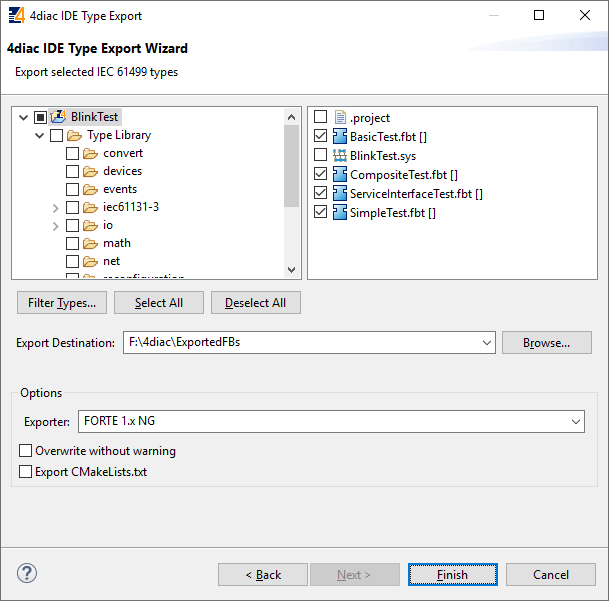Collapse the Type Library tree node
609x601 pixels.
point(40,135)
